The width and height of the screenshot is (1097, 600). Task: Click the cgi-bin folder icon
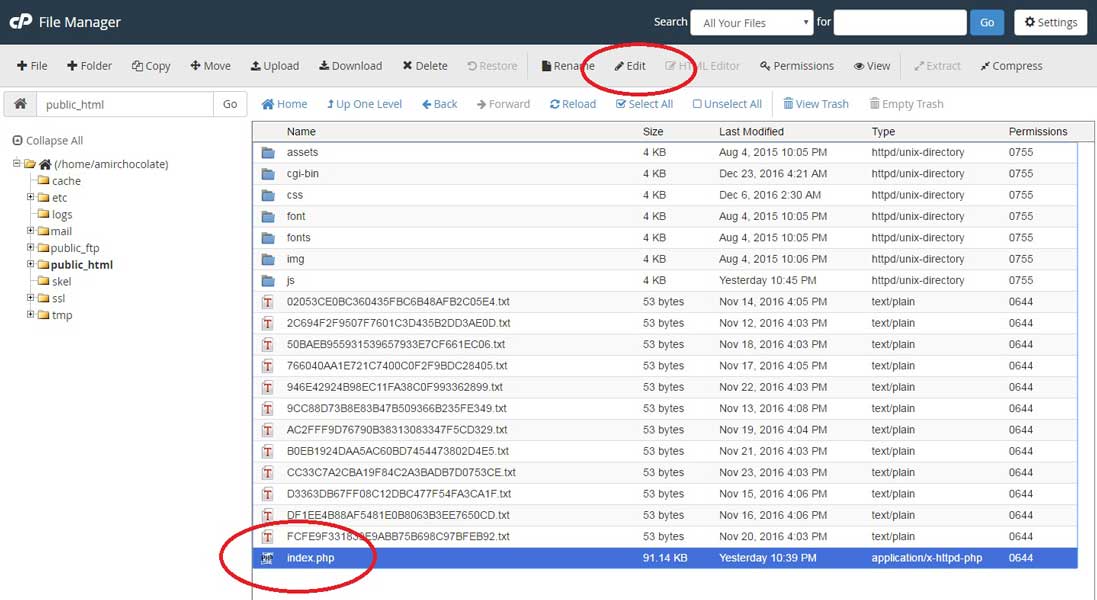click(x=268, y=173)
